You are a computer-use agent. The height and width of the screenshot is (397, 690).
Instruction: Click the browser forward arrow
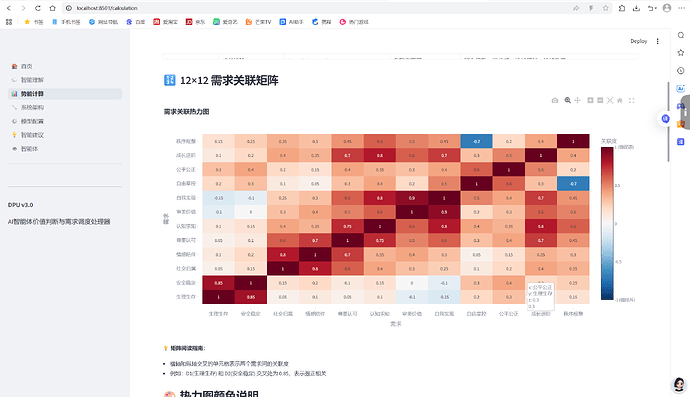(23, 8)
